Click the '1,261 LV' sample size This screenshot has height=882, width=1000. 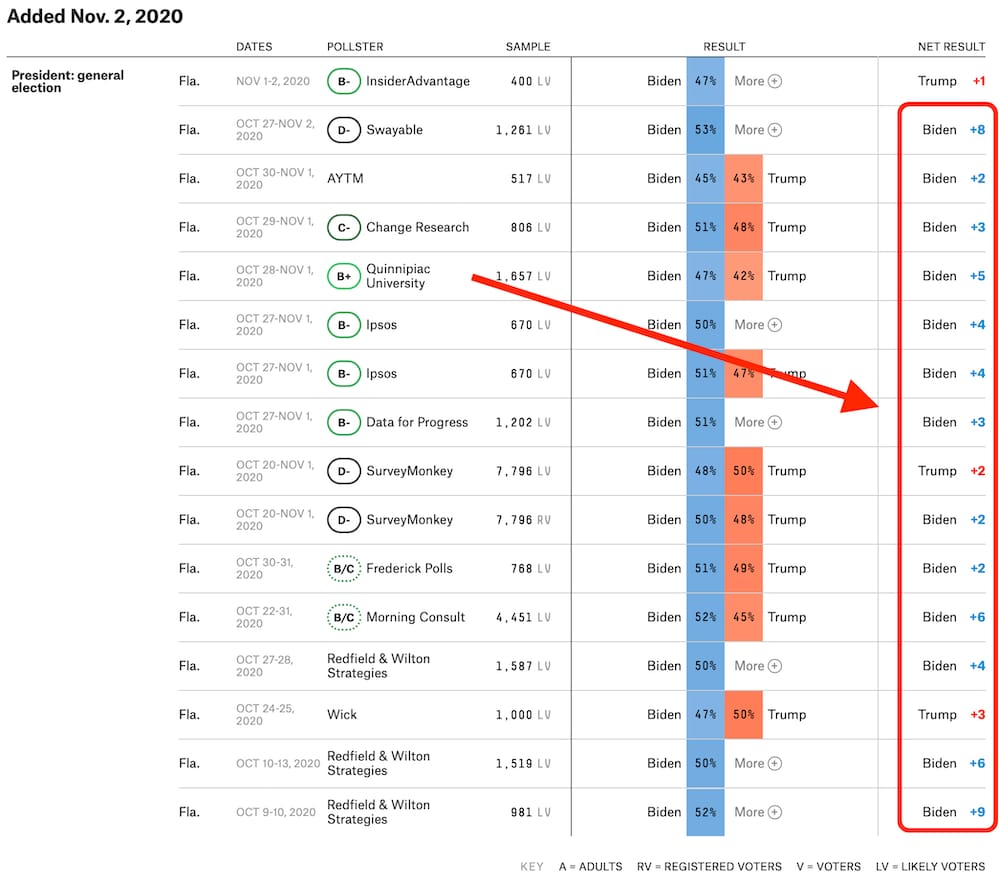pos(523,130)
